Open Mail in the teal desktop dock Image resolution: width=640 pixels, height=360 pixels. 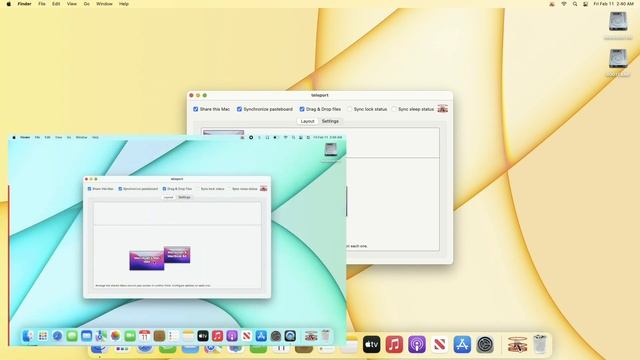coord(87,336)
